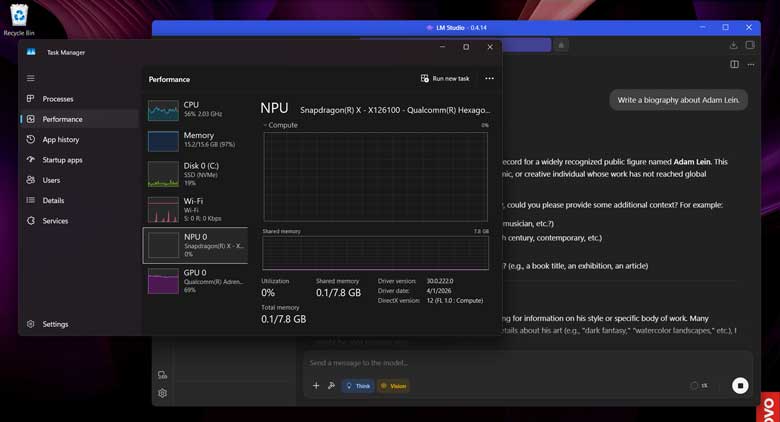This screenshot has width=780, height=422.
Task: Click the Total memory 0.1/7.8 GB value
Action: [284, 319]
